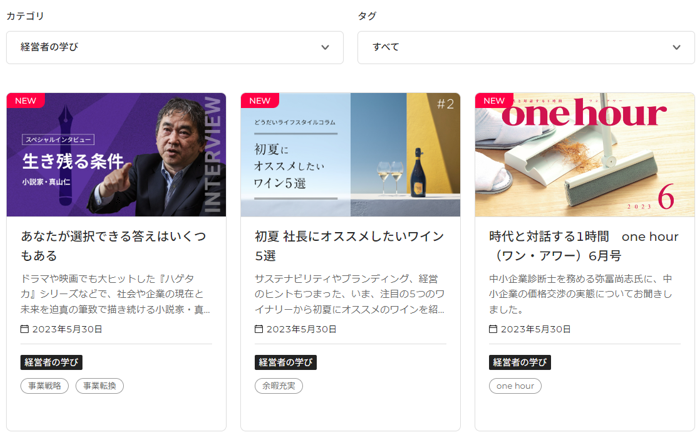Click the NEW badge on the one hour card
Viewport: 700px width, 437px height.
pyautogui.click(x=494, y=101)
